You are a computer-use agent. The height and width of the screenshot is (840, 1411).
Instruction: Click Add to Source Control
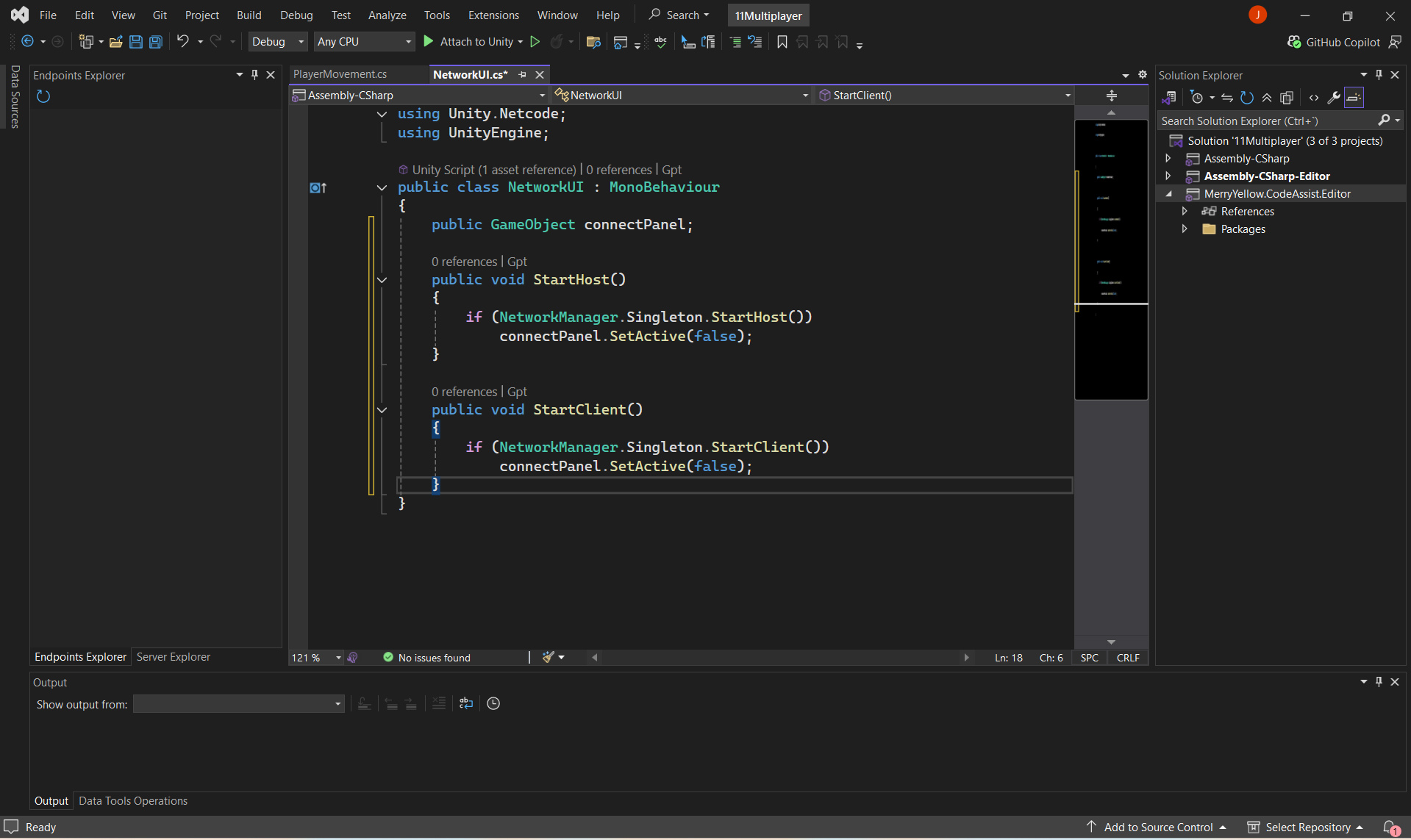[x=1158, y=828]
